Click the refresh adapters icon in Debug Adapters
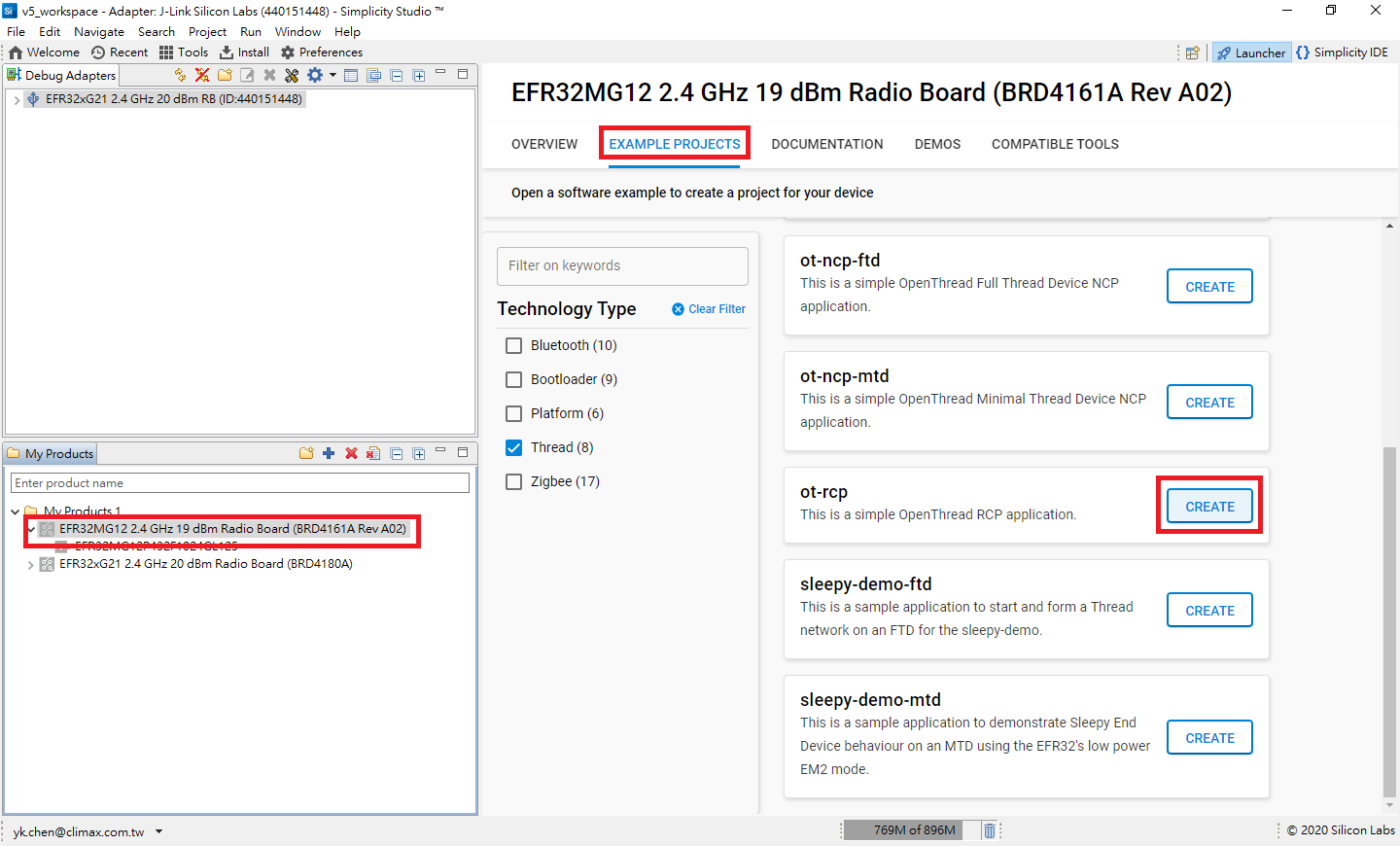 (181, 75)
